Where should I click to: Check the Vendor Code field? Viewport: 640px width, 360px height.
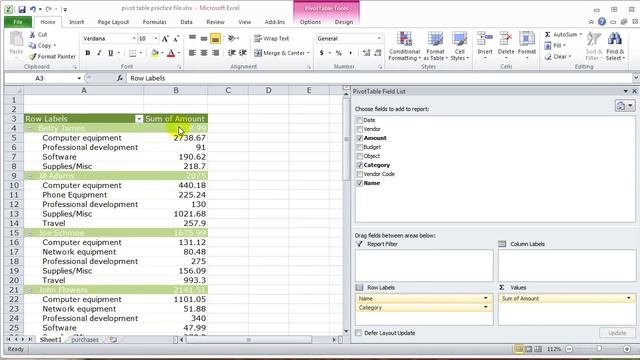[x=360, y=174]
